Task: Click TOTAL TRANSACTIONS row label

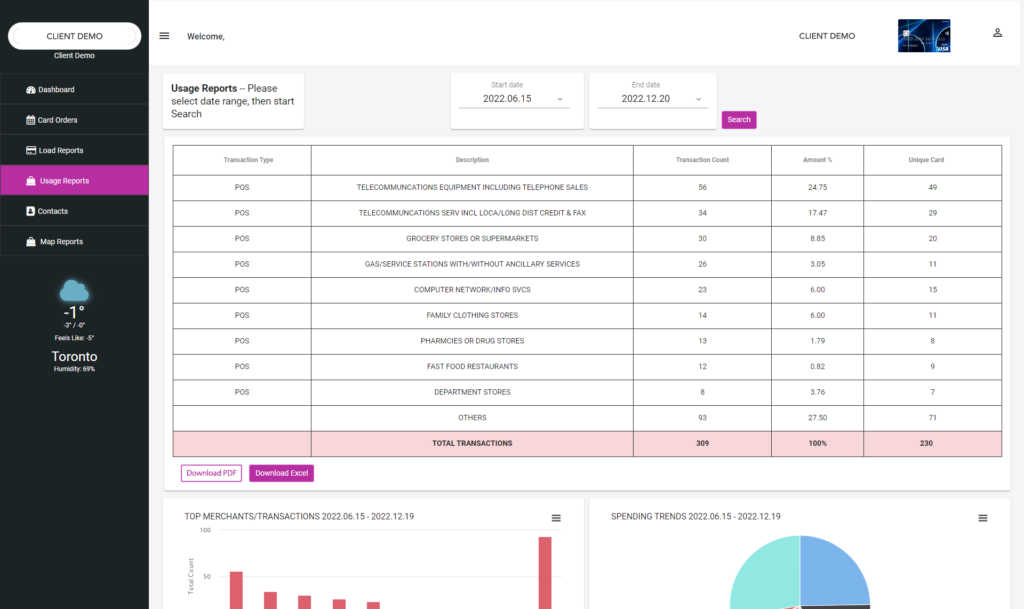Action: click(472, 443)
